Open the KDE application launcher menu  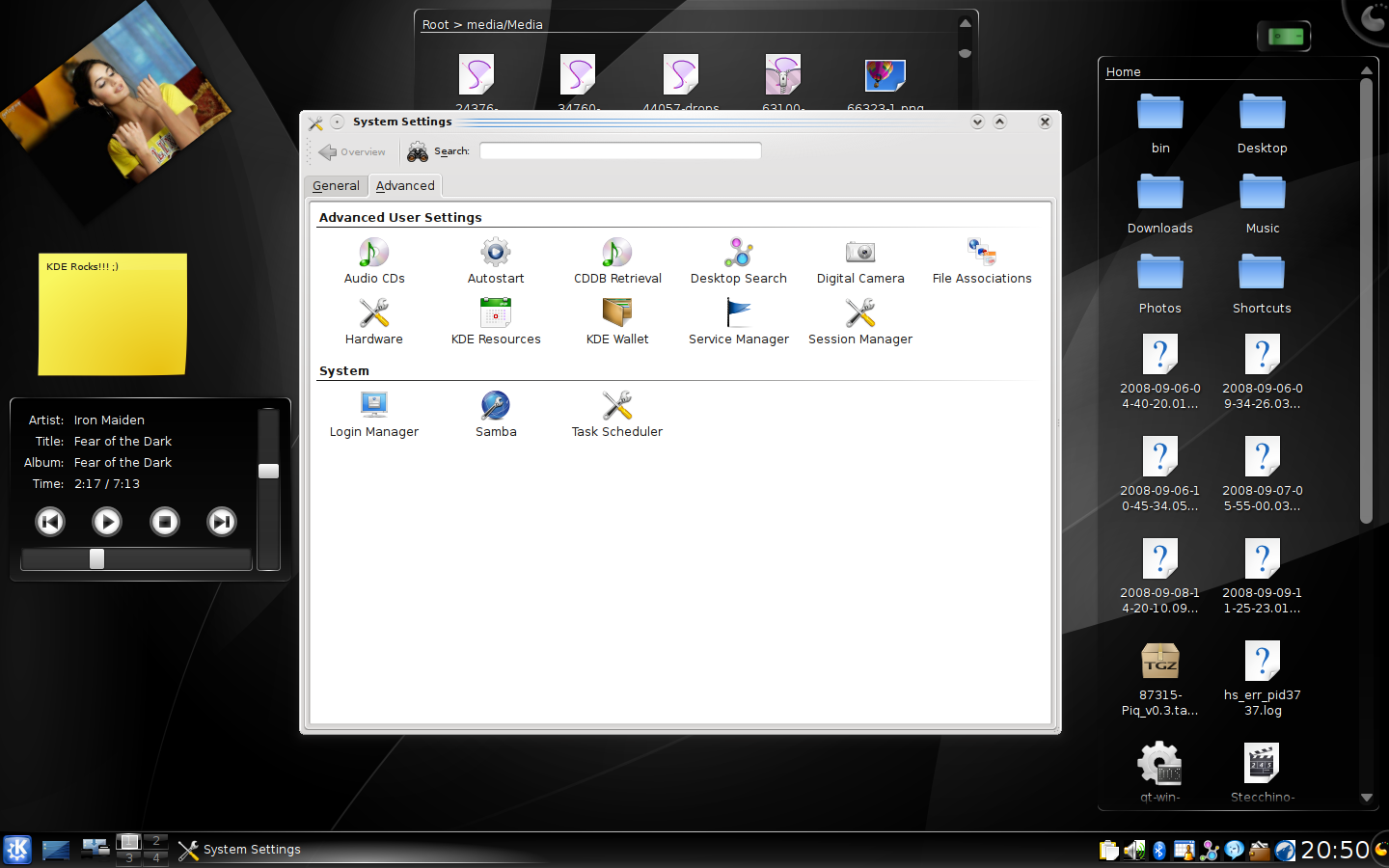pyautogui.click(x=17, y=850)
